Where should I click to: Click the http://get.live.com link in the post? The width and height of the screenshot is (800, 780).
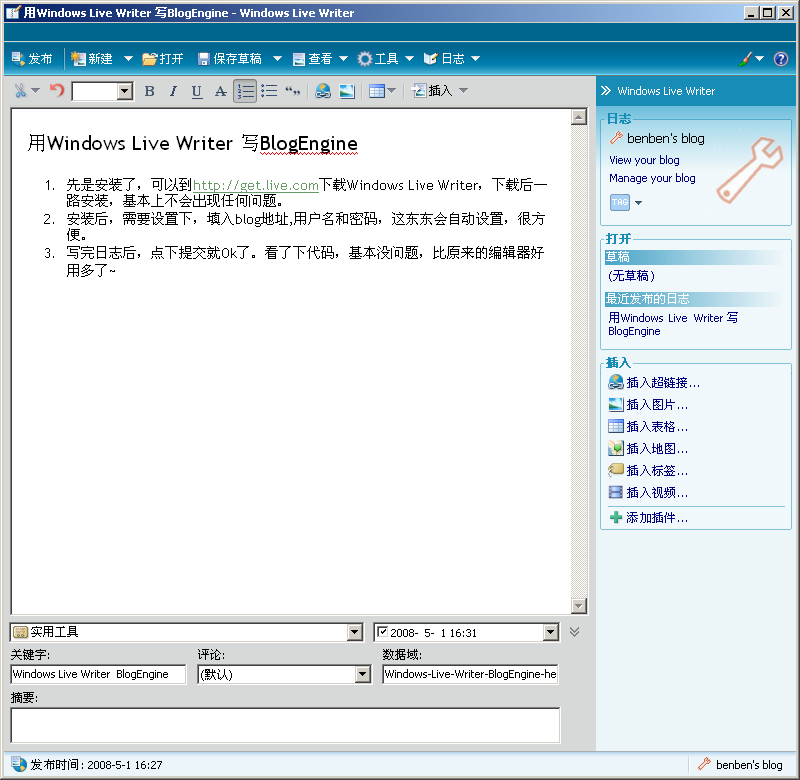256,185
